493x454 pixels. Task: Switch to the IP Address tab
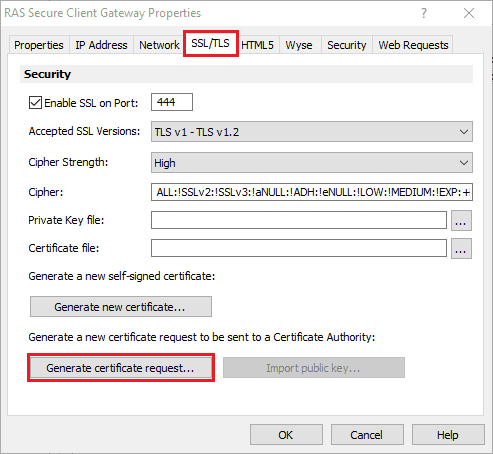tap(101, 45)
